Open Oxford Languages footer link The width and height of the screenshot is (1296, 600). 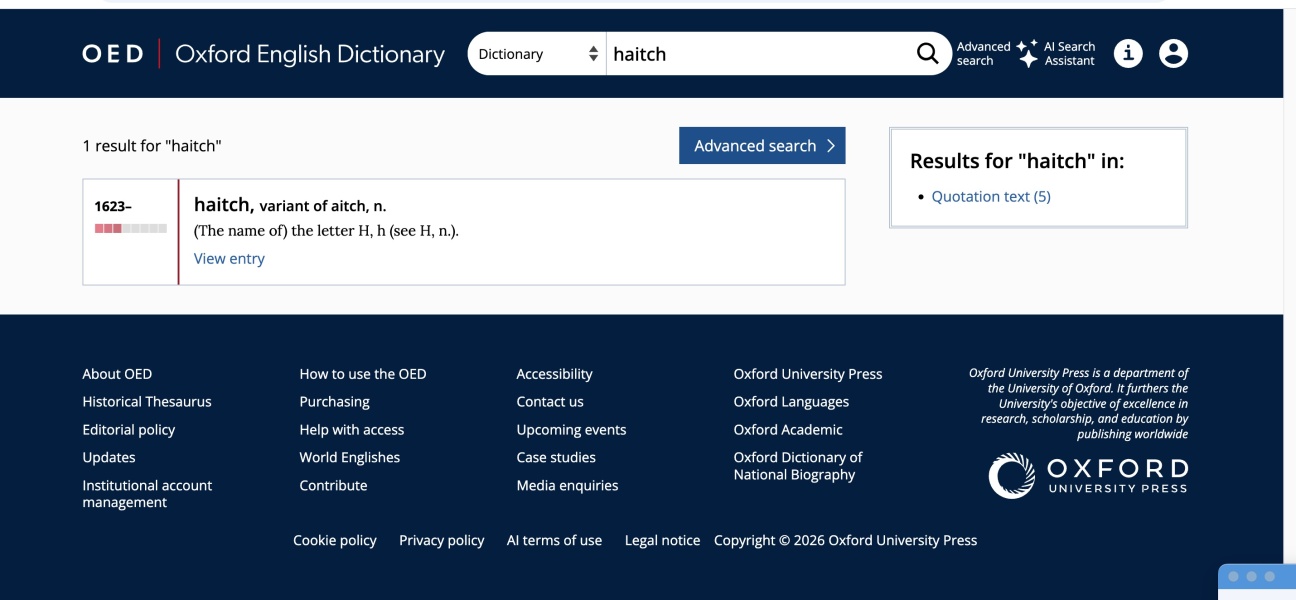click(x=791, y=402)
